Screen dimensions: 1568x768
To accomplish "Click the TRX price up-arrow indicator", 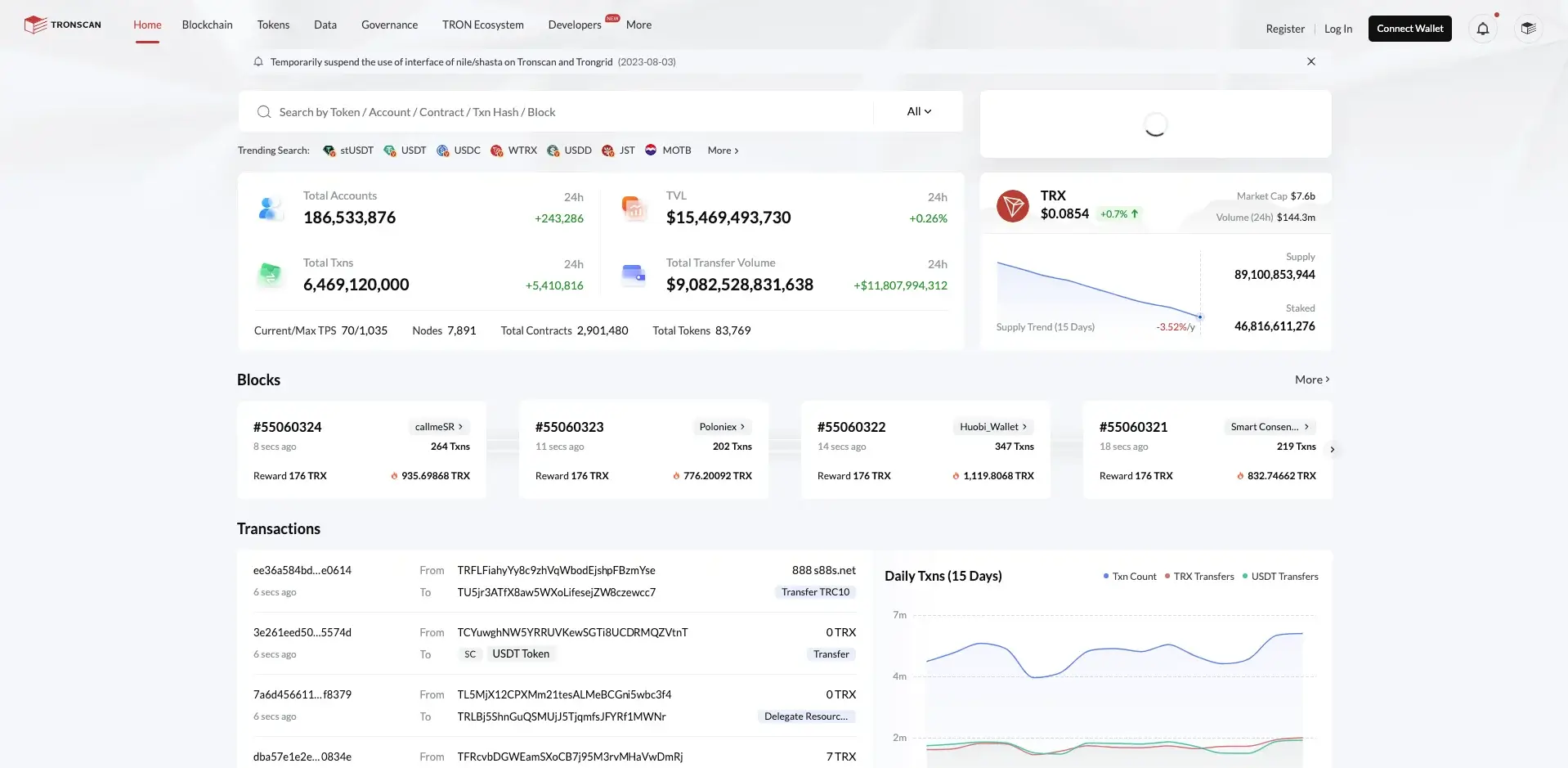I will pyautogui.click(x=1135, y=213).
